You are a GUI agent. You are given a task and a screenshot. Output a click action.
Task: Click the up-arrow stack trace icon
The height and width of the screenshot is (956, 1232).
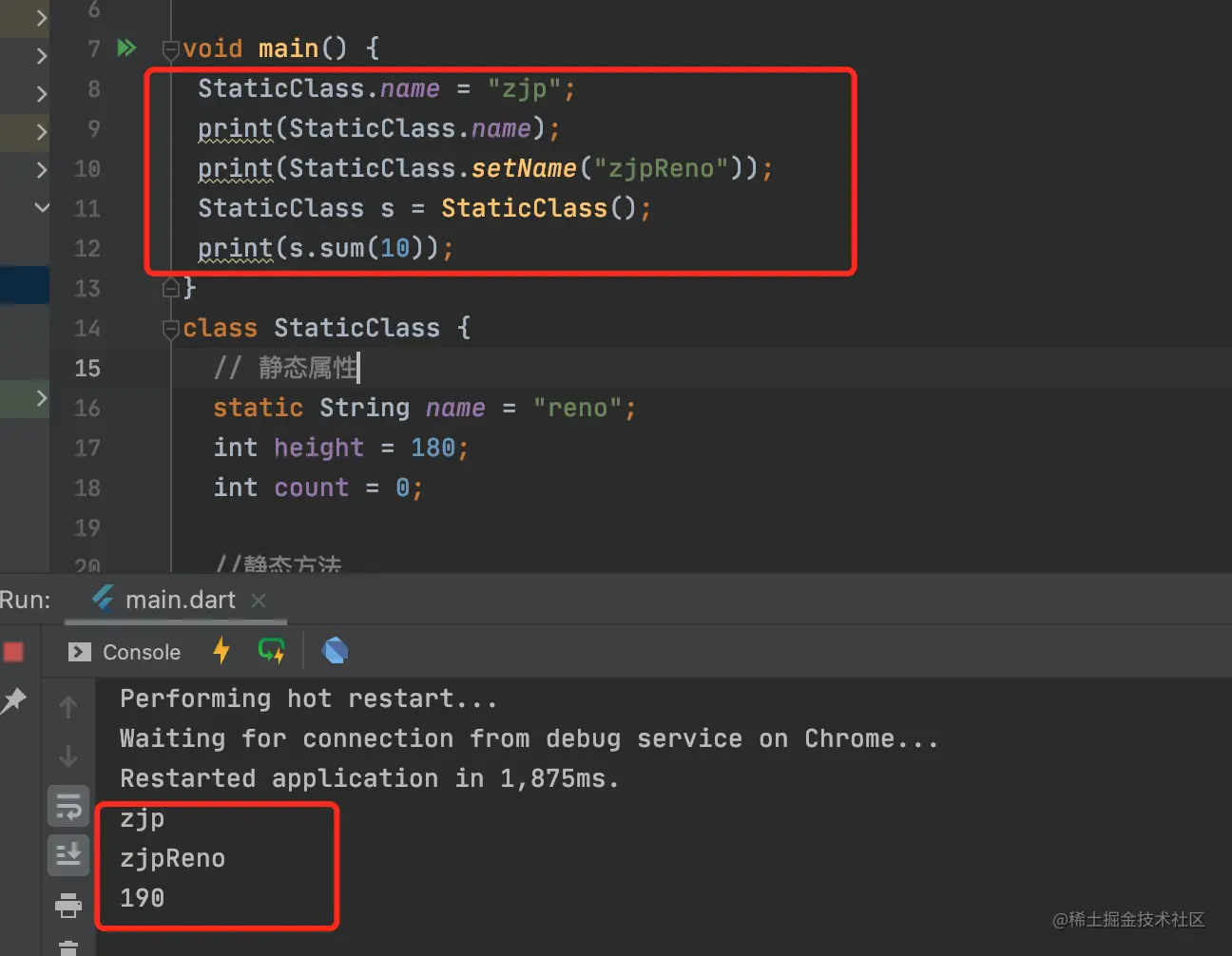tap(67, 707)
